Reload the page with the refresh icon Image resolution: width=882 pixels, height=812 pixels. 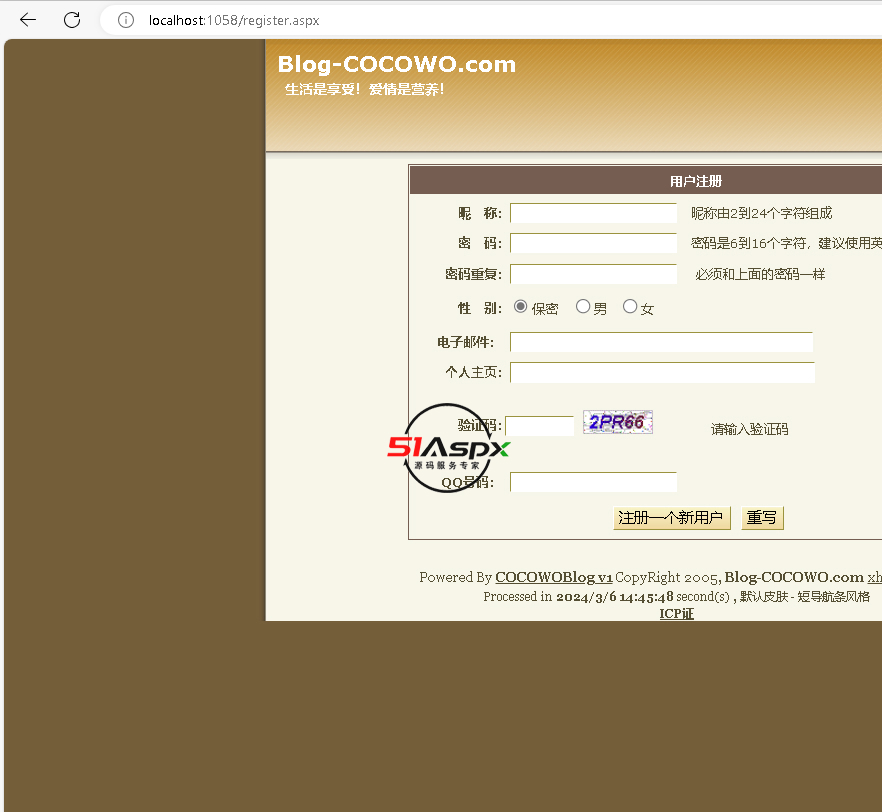coord(72,20)
